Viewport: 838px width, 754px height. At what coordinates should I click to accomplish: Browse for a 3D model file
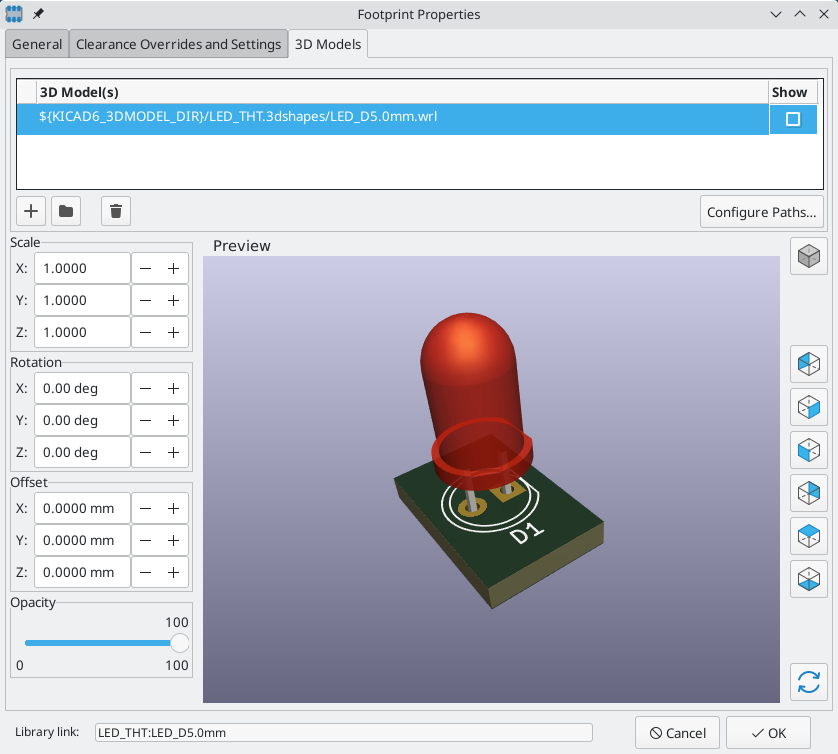point(66,210)
